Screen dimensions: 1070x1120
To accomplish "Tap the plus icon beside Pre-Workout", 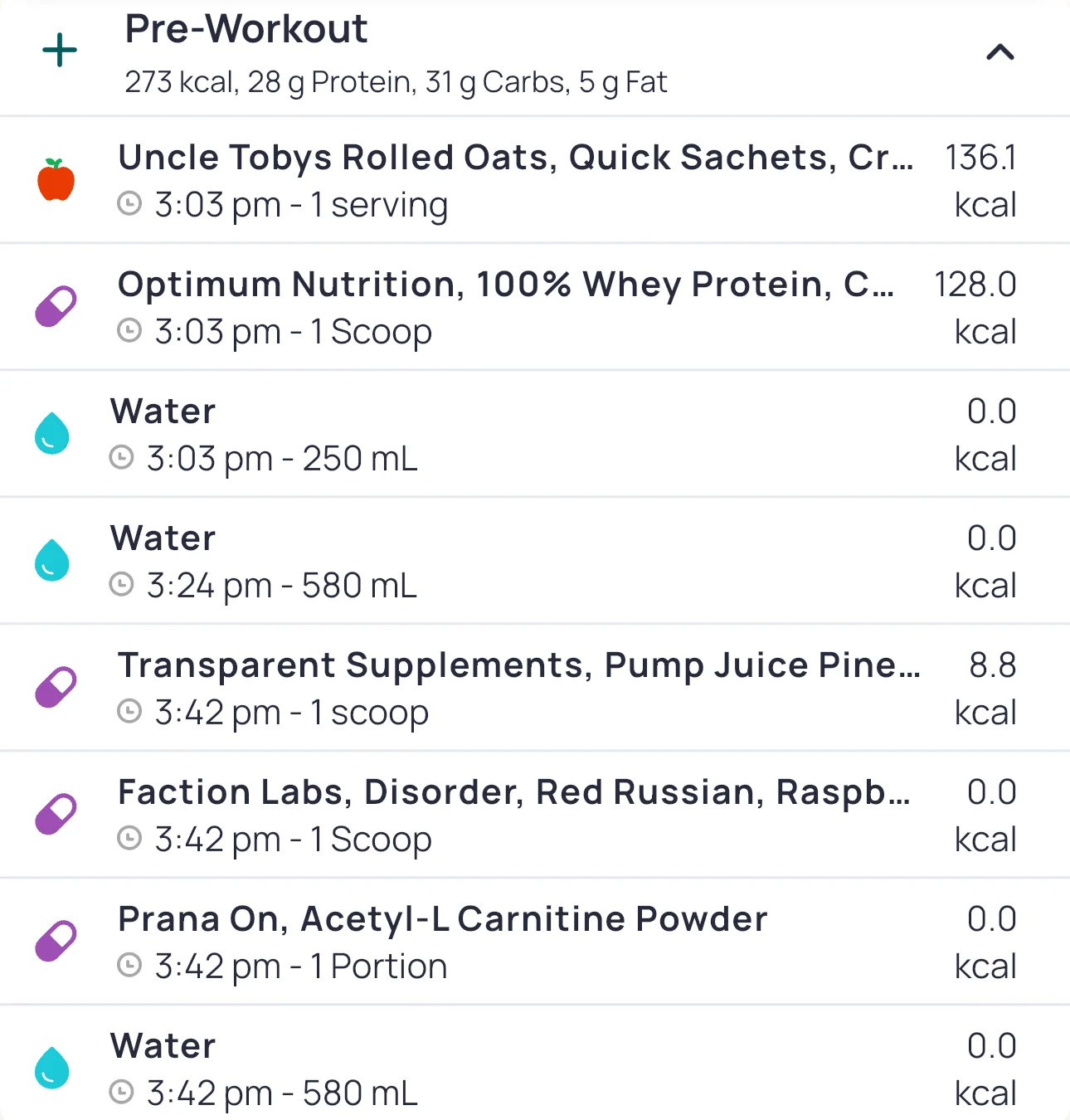I will pos(60,51).
